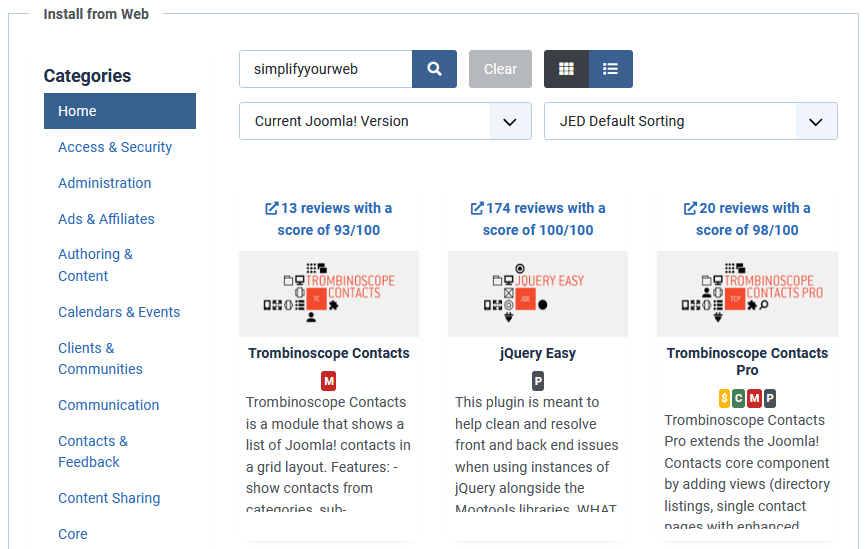The width and height of the screenshot is (867, 549).
Task: Open external link icon beside 174 reviews
Action: [477, 208]
